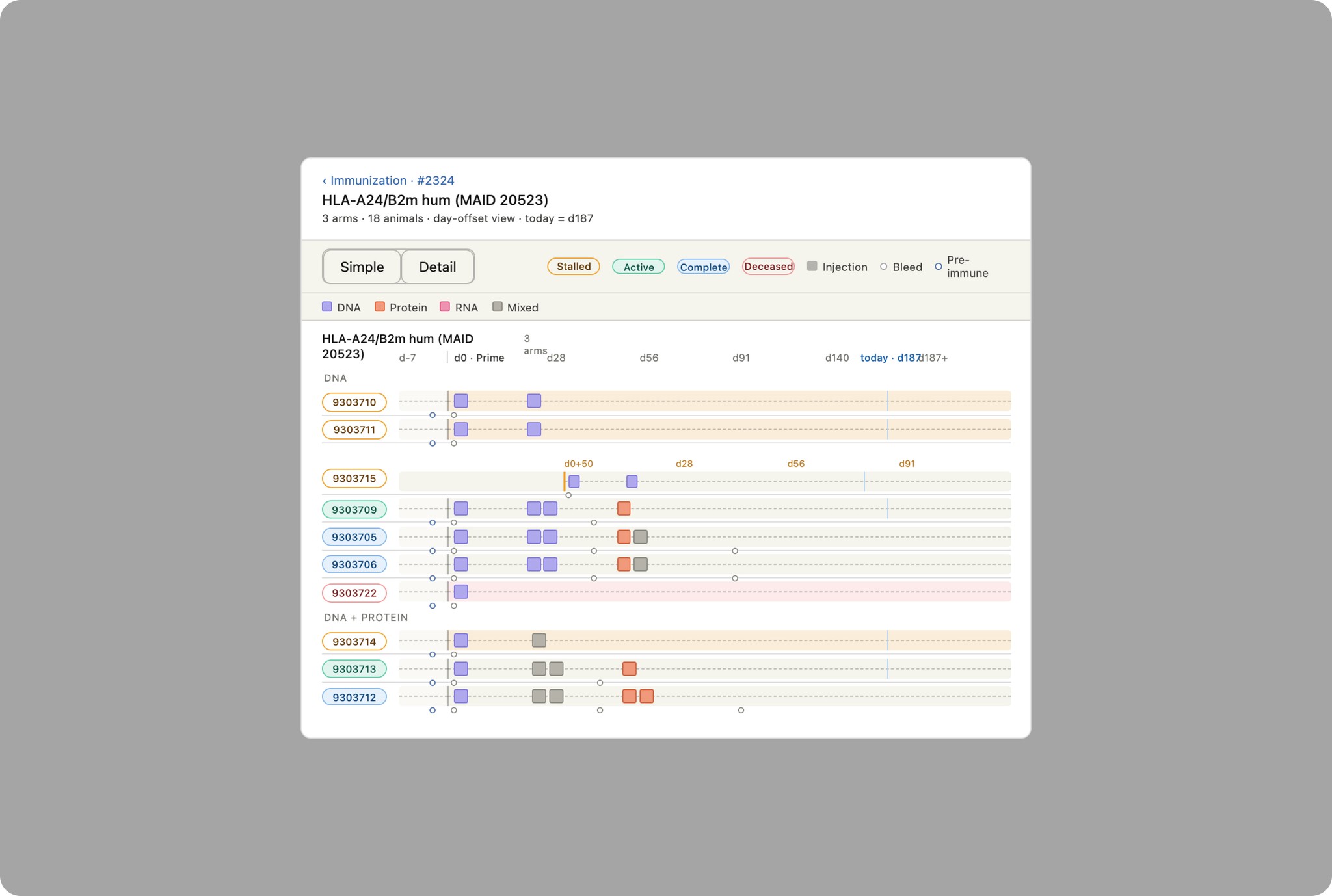Select the Mixed injection for 9303706
Image resolution: width=1332 pixels, height=896 pixels.
click(641, 564)
